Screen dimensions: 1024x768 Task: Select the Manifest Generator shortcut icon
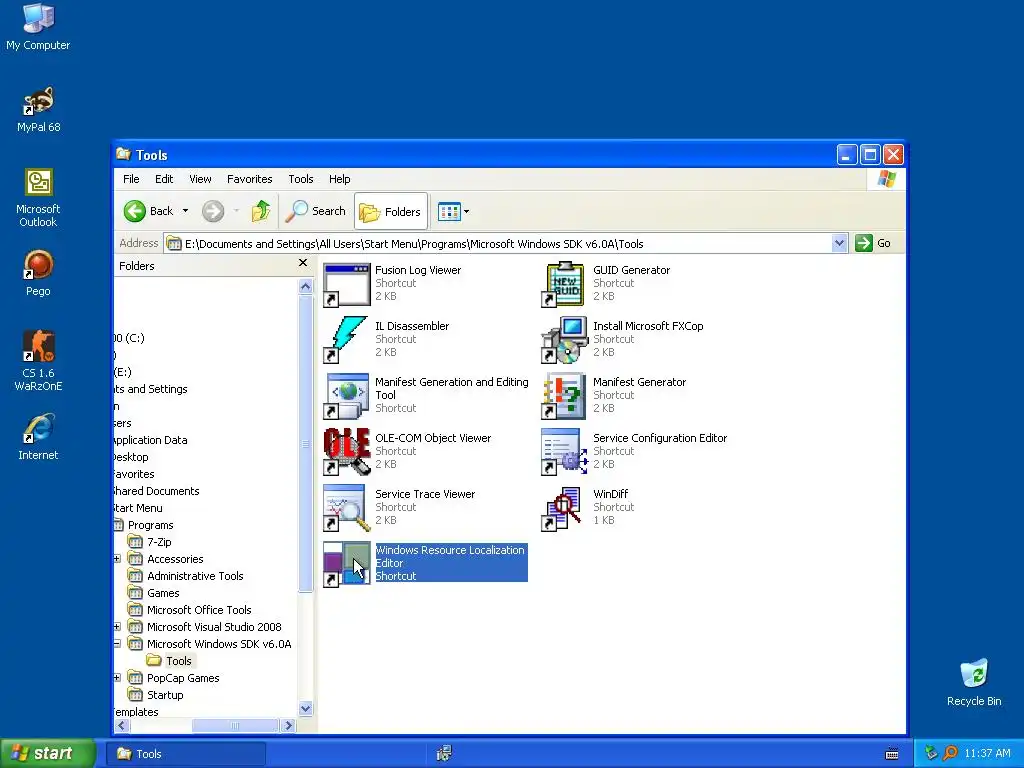tap(565, 396)
